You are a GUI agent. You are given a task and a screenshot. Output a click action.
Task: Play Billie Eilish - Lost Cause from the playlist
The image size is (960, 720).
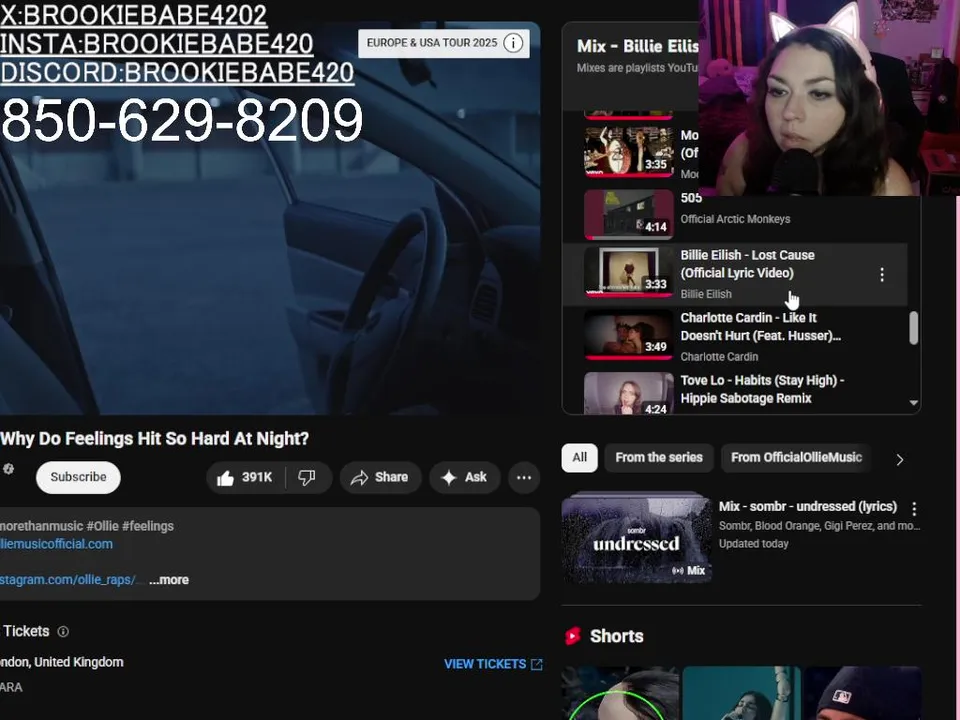[x=735, y=274]
